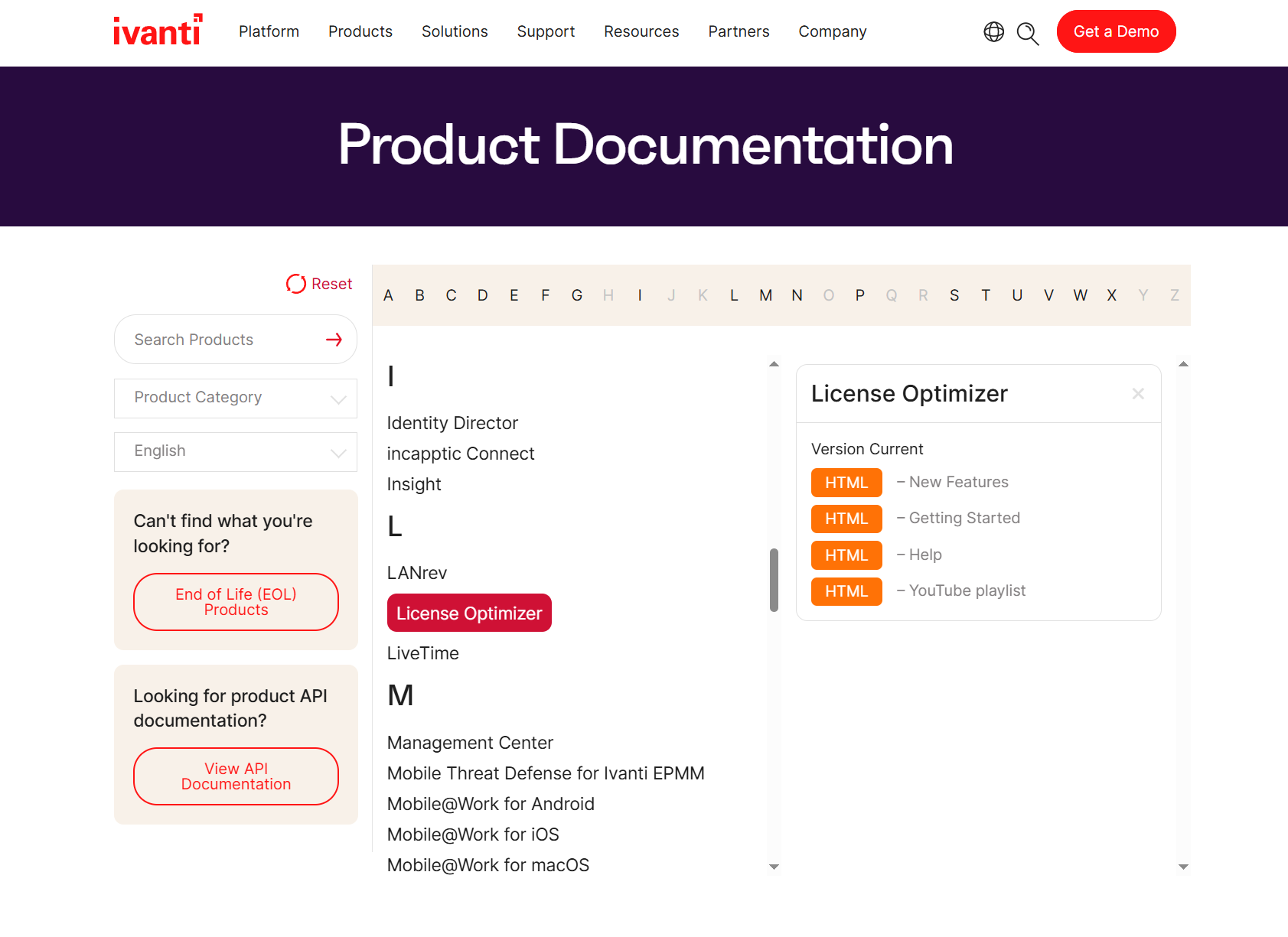This screenshot has width=1288, height=937.
Task: Select Mobile@Work for macOS
Action: [x=488, y=865]
